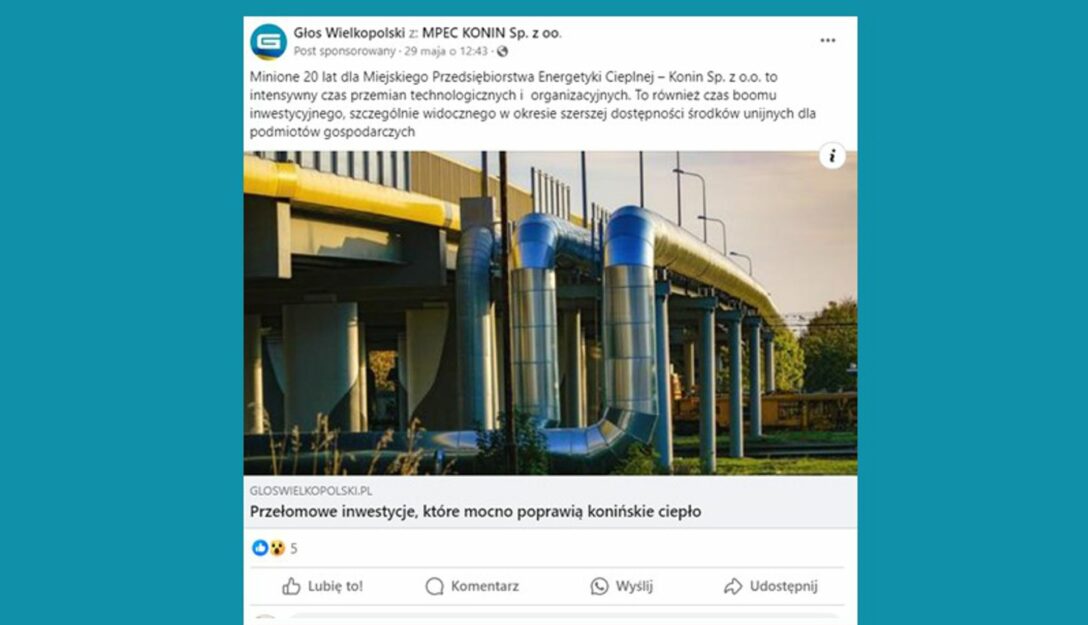Share post with the Udostępnij button
The height and width of the screenshot is (625, 1088).
click(x=770, y=586)
